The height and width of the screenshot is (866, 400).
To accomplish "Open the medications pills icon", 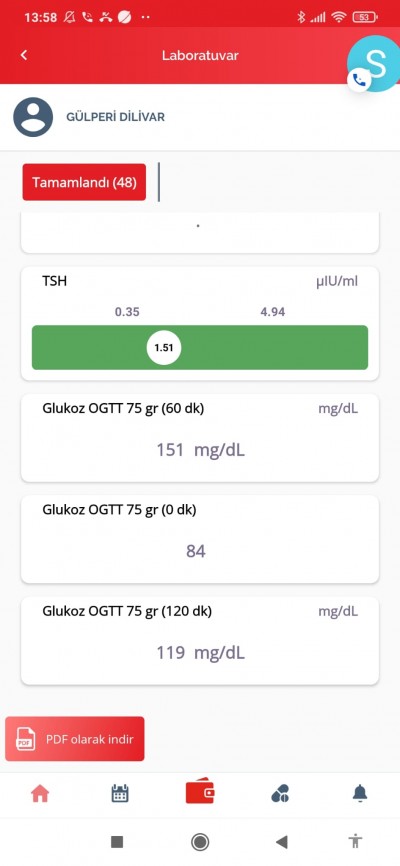I will coord(280,794).
